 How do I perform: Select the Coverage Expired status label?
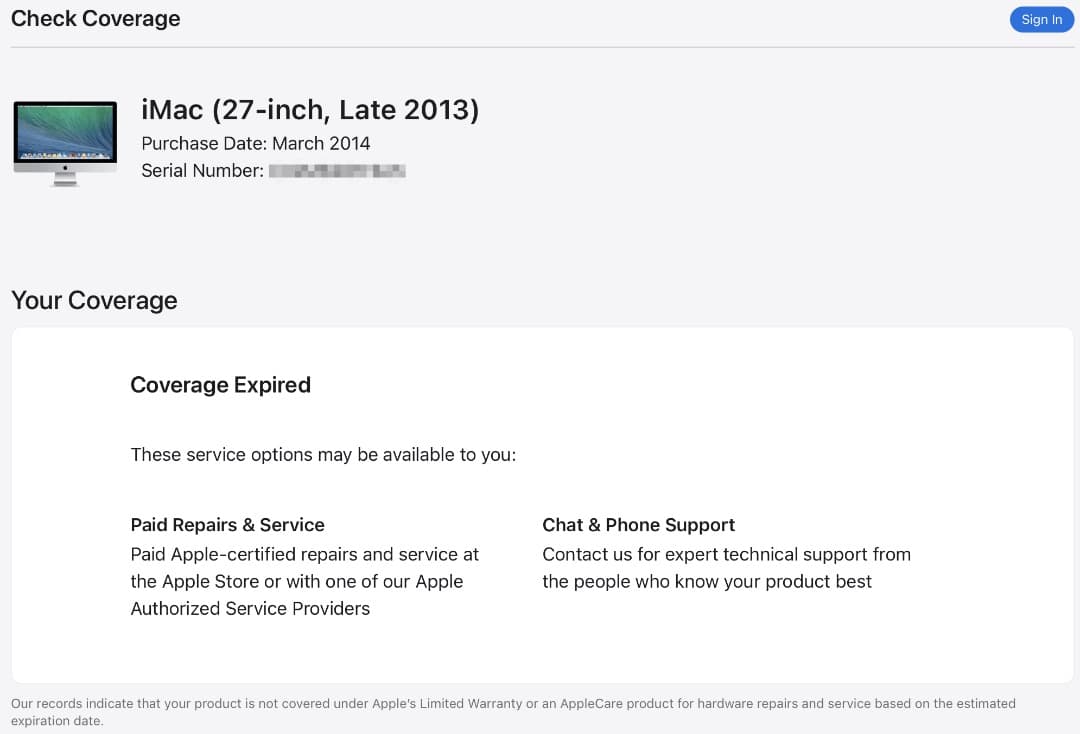[x=220, y=384]
